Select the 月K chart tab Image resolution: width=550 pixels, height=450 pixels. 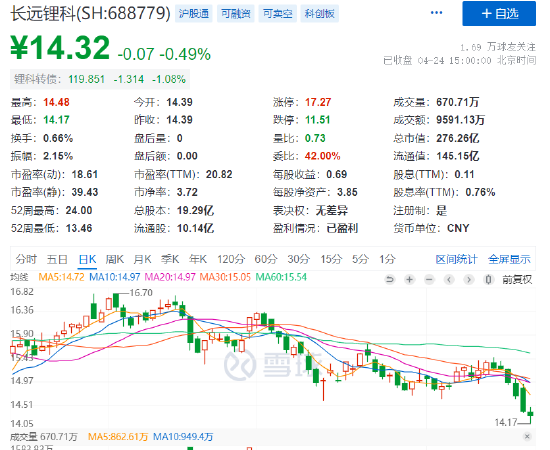click(x=142, y=260)
